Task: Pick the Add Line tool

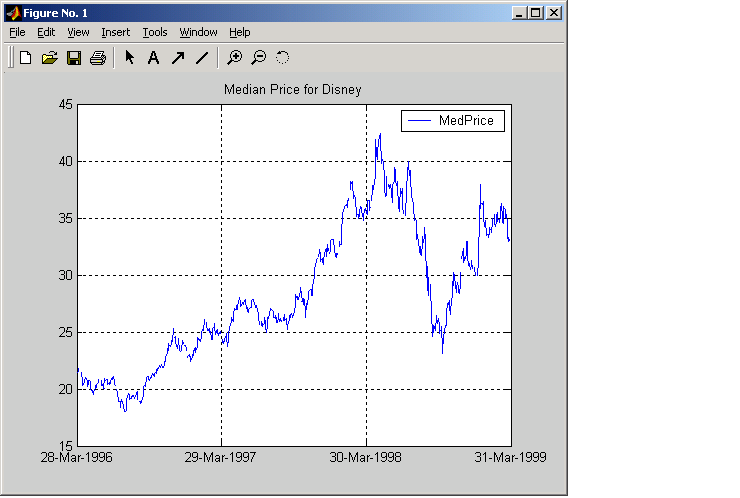Action: [202, 58]
